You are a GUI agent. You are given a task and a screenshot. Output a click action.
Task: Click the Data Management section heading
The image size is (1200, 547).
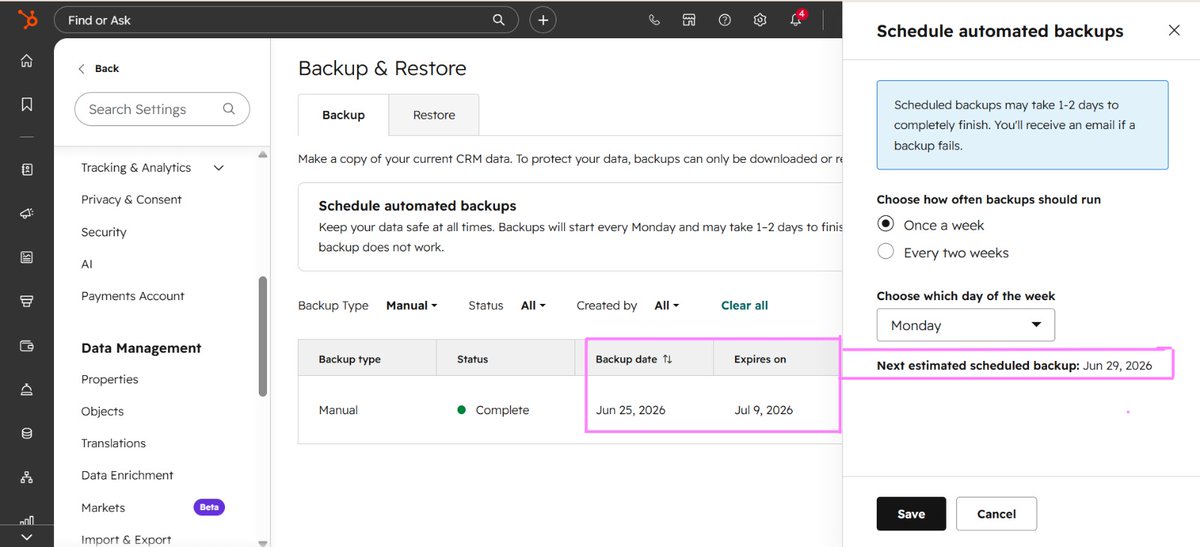[x=141, y=348]
